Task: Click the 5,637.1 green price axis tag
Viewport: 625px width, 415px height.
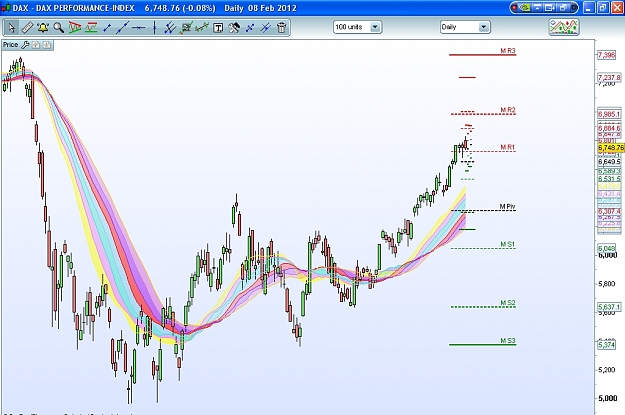Action: tap(609, 307)
